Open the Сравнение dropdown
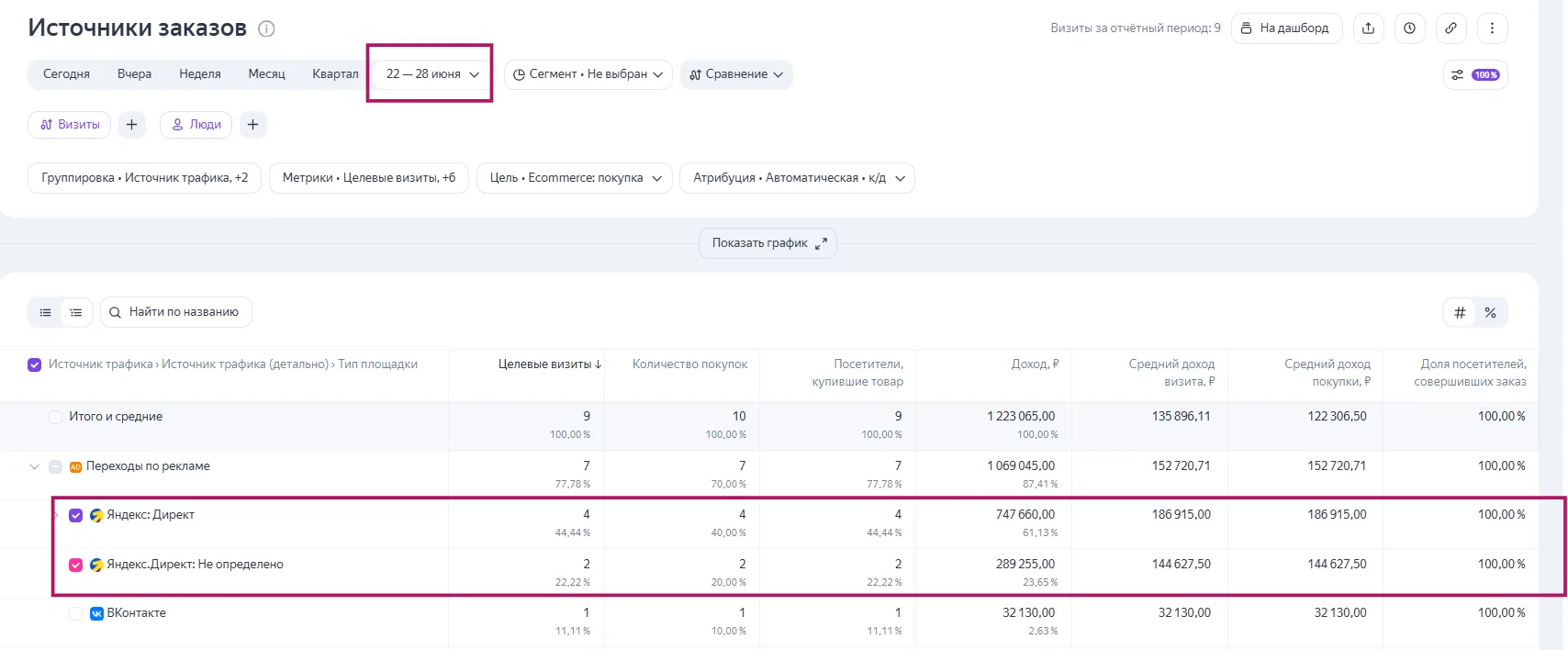 pyautogui.click(x=736, y=74)
